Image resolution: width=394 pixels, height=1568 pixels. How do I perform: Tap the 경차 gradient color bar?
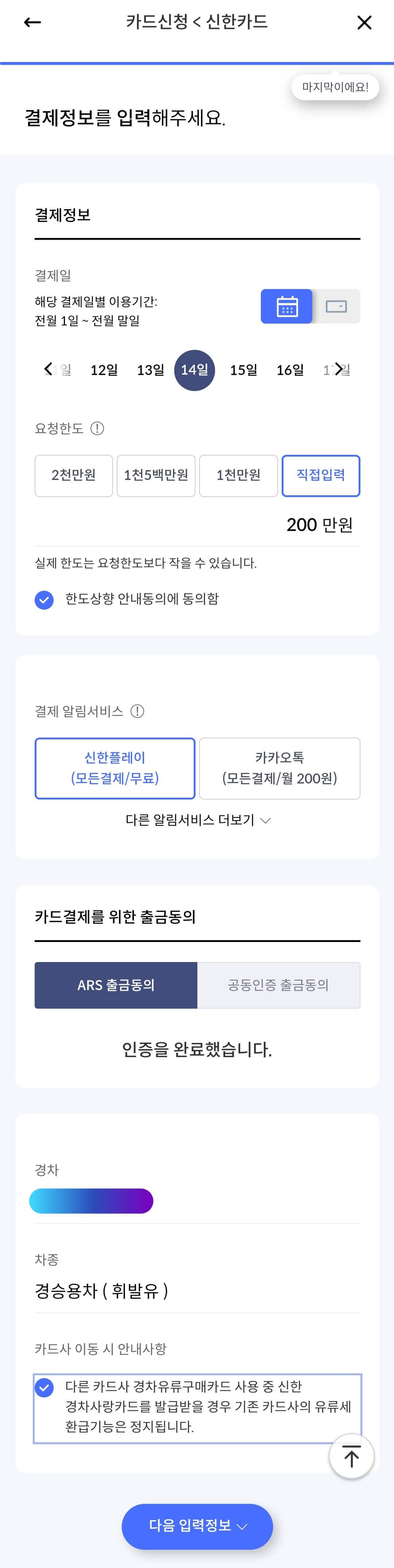91,1200
